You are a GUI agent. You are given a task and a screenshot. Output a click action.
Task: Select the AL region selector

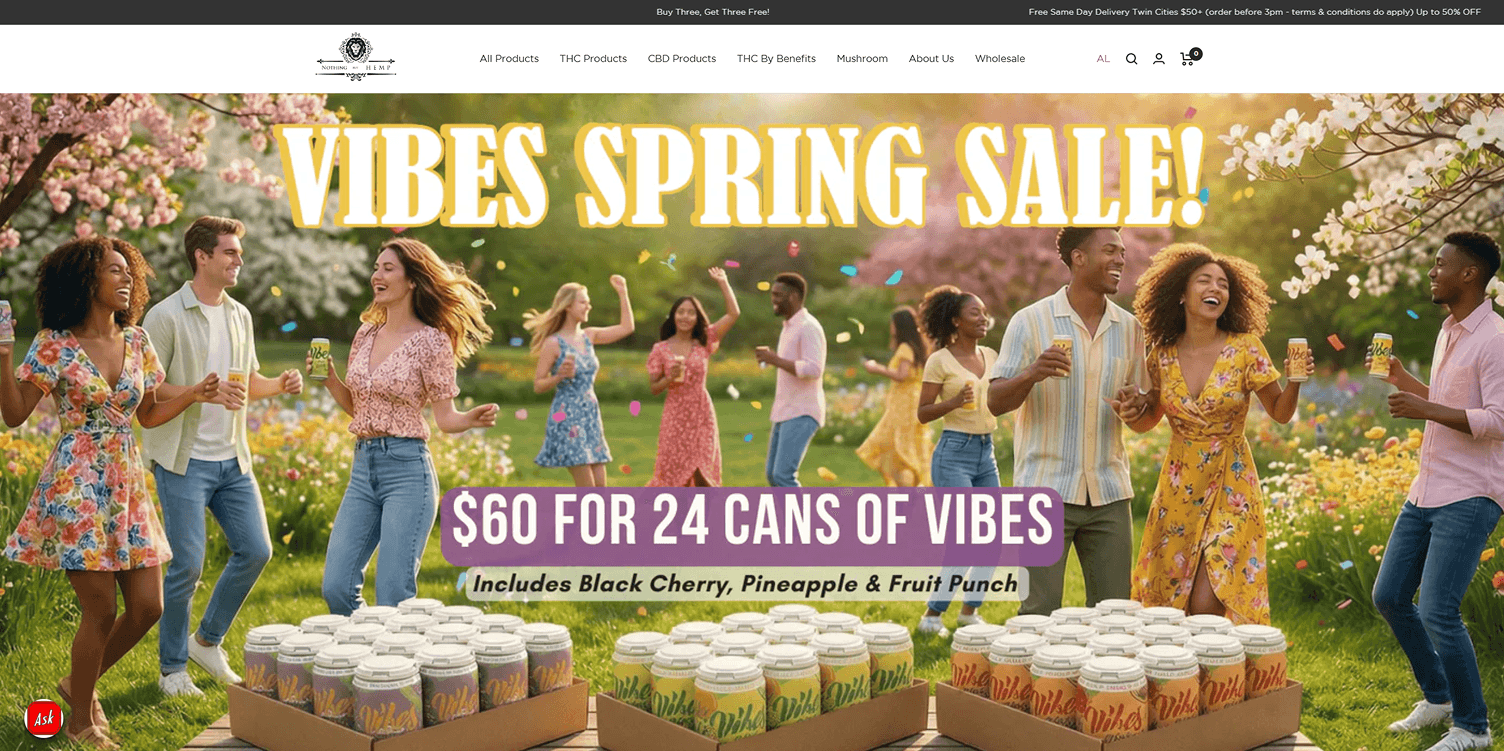tap(1103, 59)
